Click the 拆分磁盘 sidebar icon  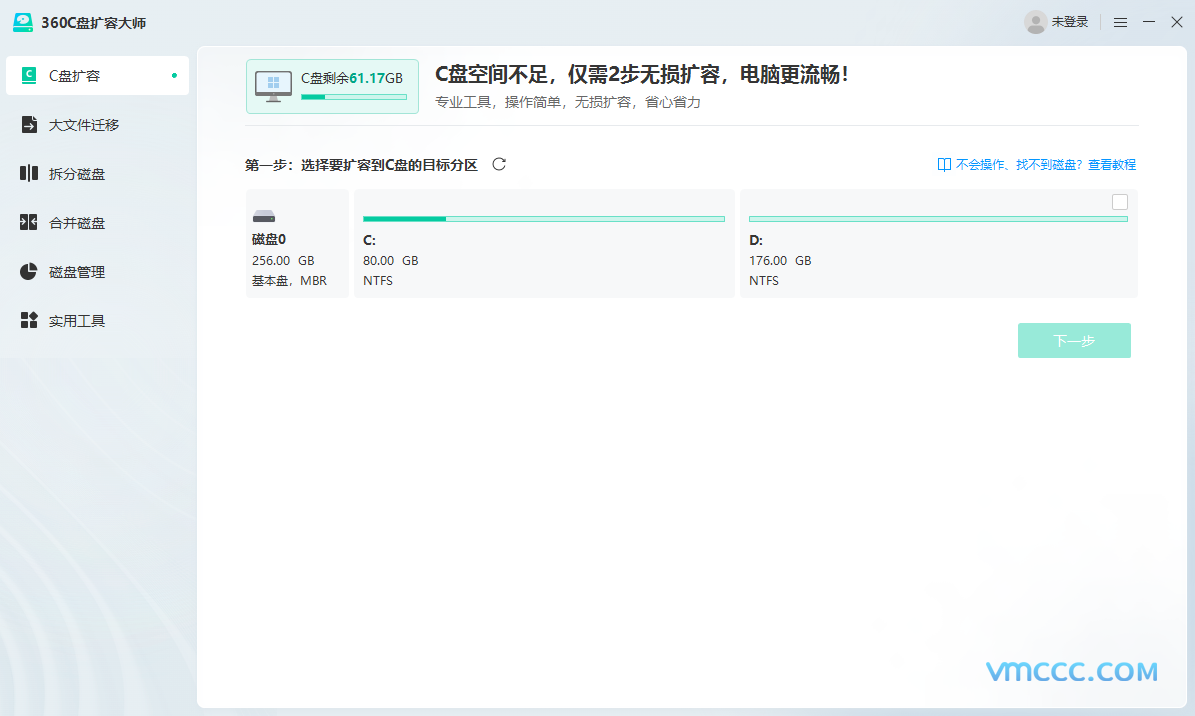[29, 174]
